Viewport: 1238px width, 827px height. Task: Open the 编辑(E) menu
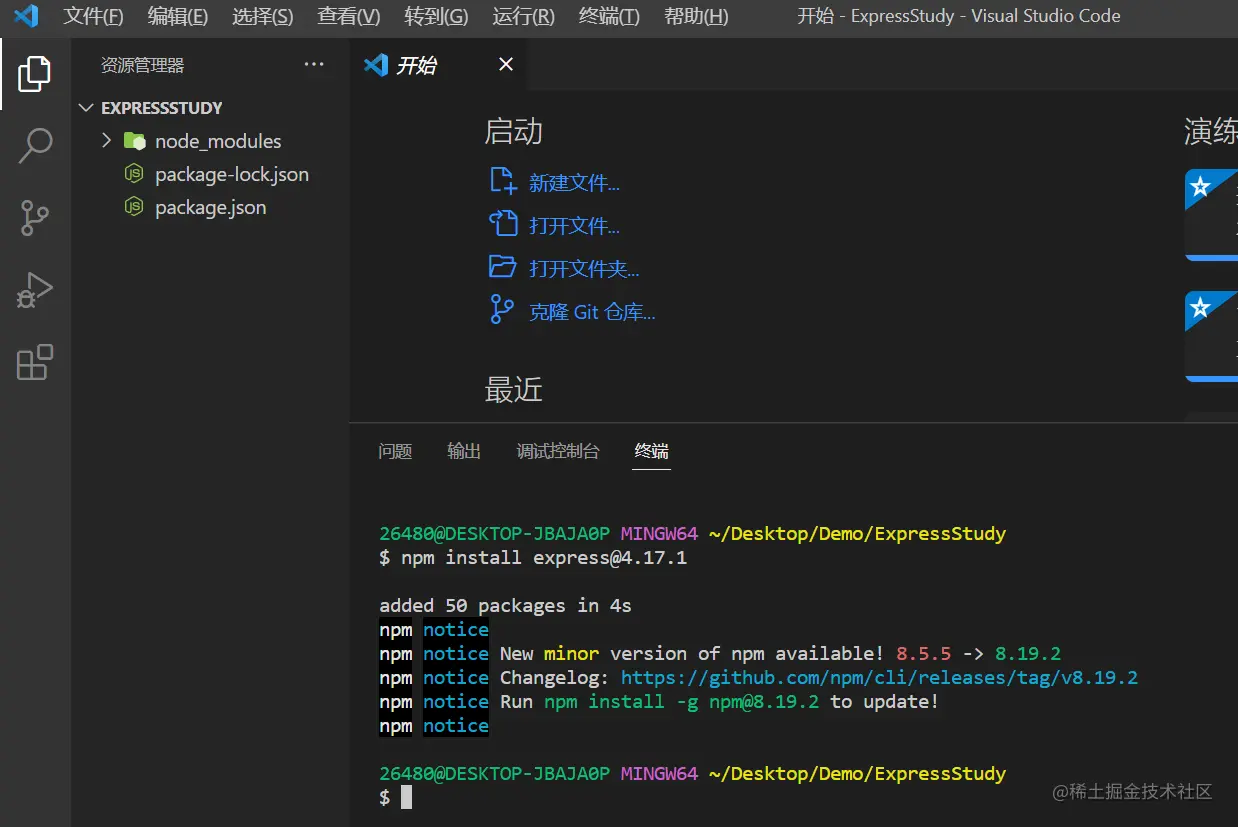pyautogui.click(x=178, y=16)
